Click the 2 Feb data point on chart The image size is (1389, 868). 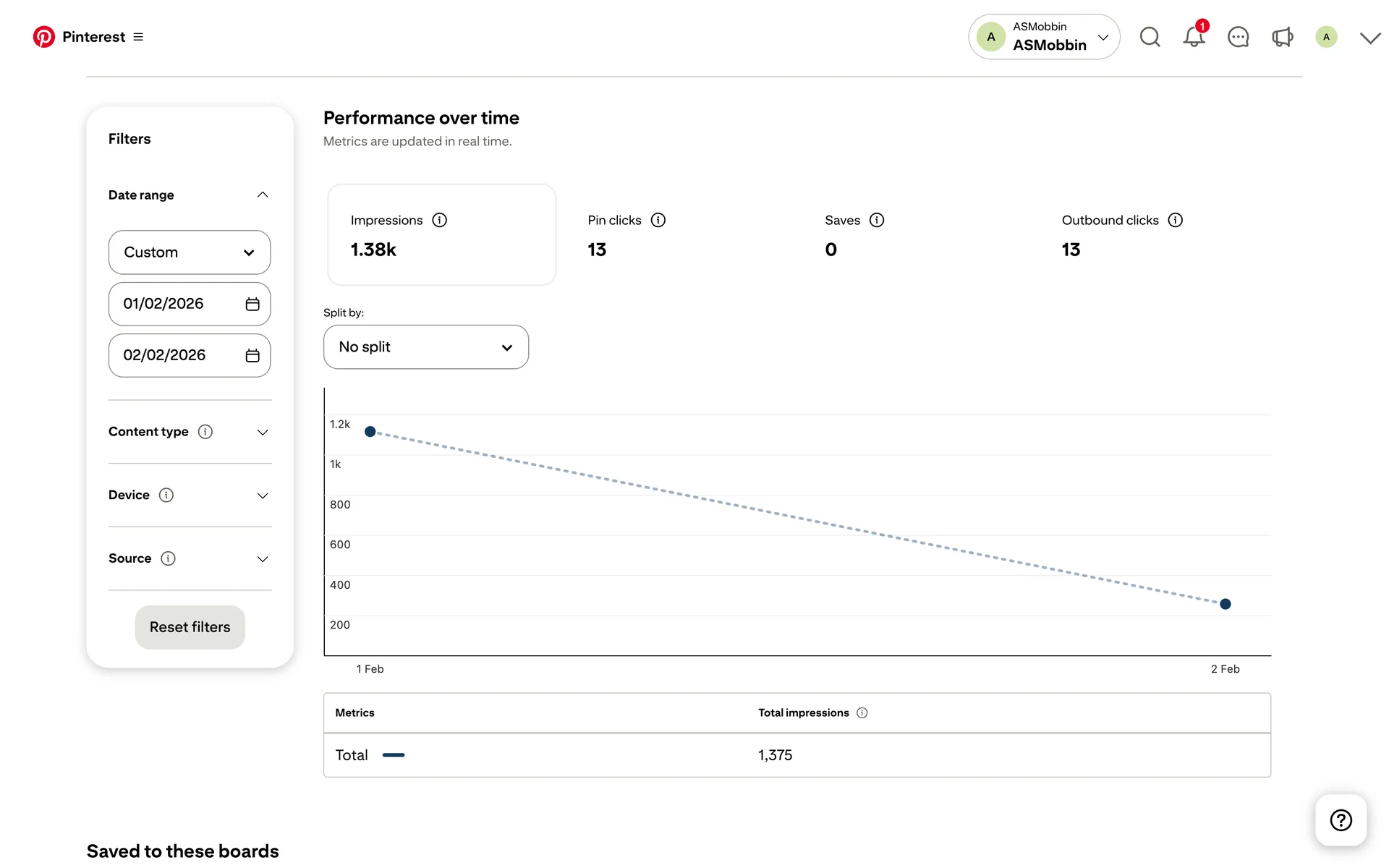click(x=1225, y=604)
